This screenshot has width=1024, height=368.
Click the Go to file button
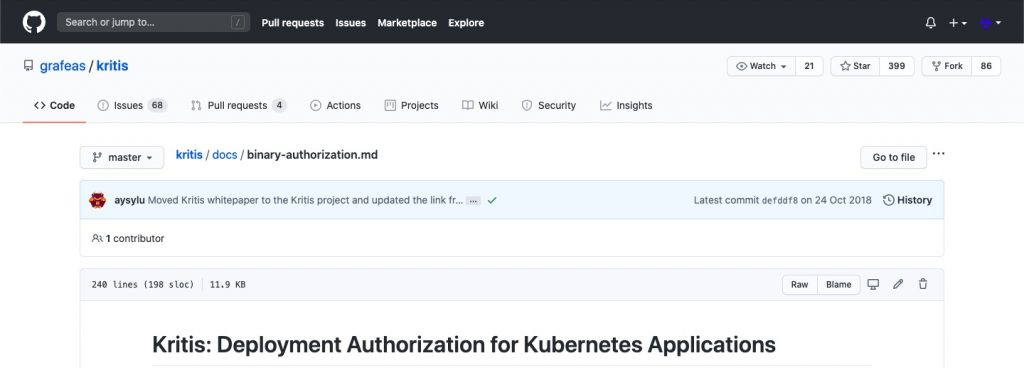[893, 157]
